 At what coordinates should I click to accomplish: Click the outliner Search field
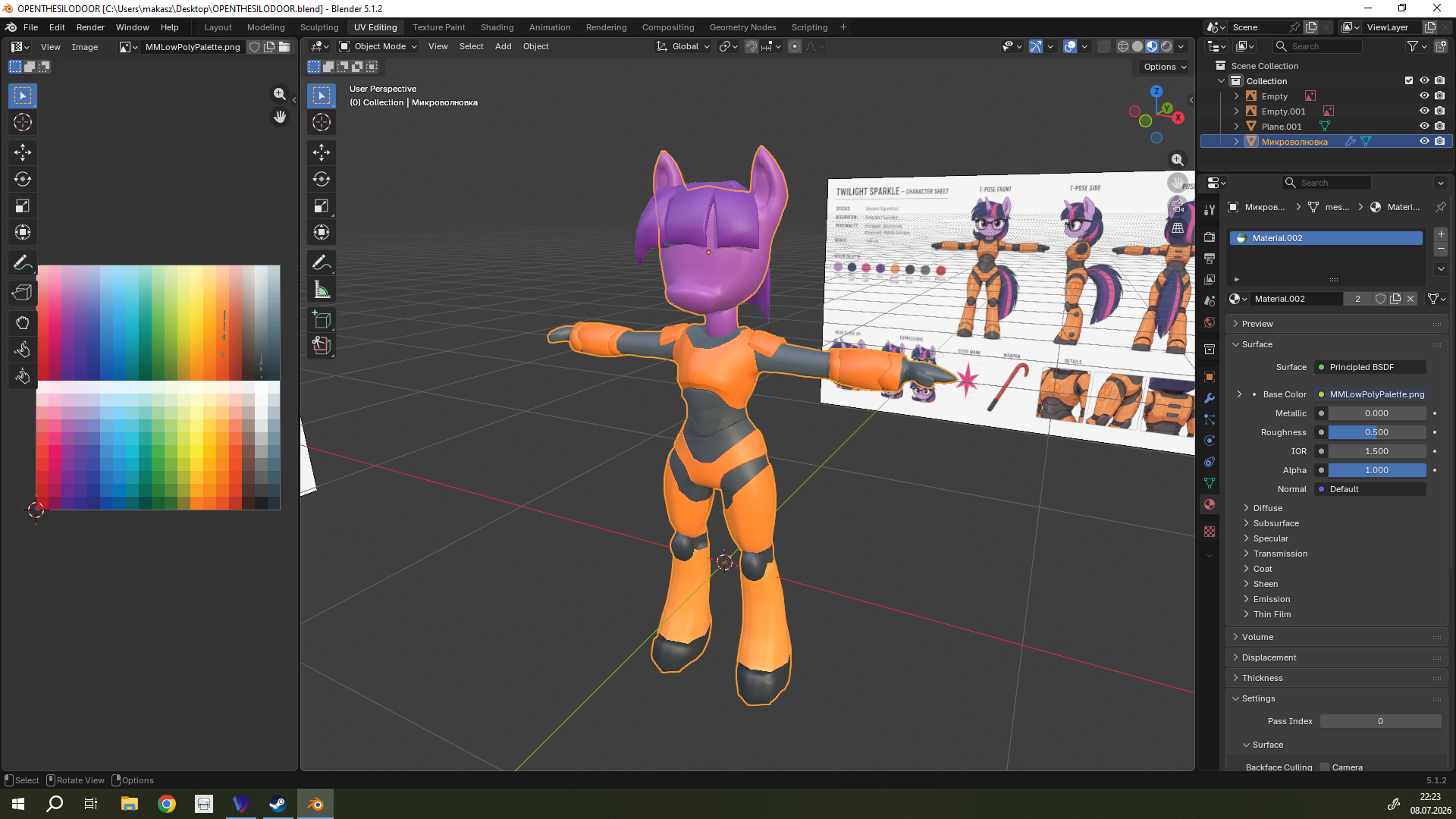(1317, 46)
